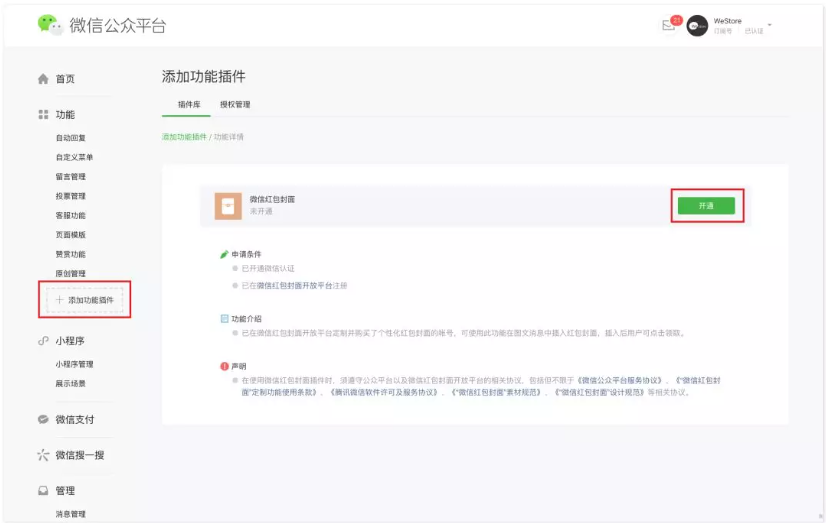Screen dimensions: 826x523
Task: Click the 申请条件 pencil icon
Action: click(224, 254)
